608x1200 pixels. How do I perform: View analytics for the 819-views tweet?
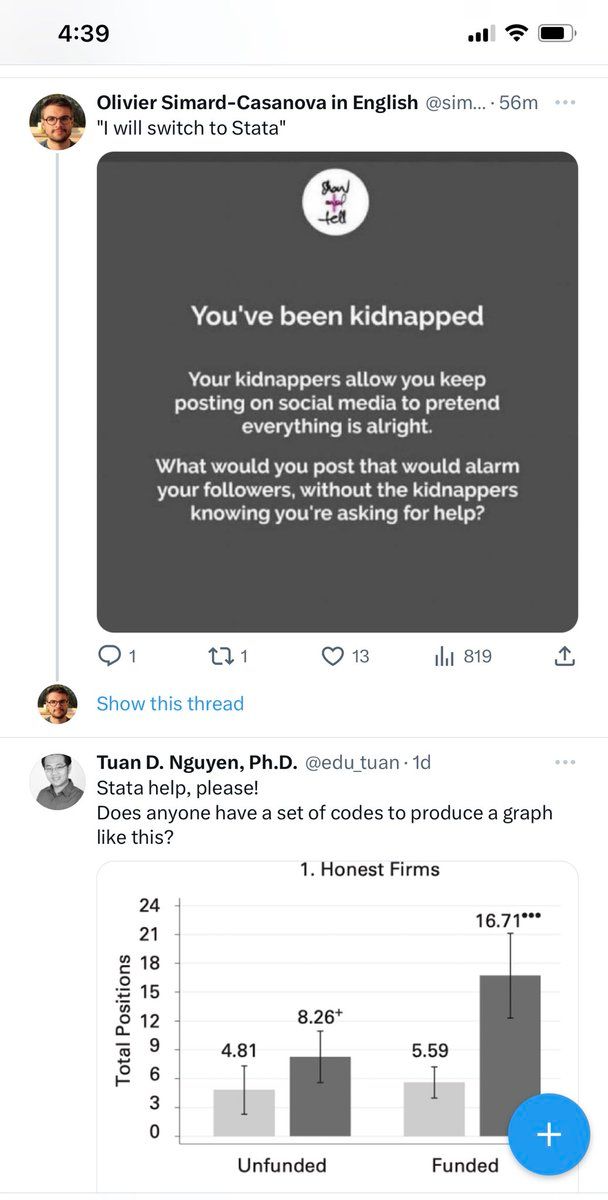445,657
